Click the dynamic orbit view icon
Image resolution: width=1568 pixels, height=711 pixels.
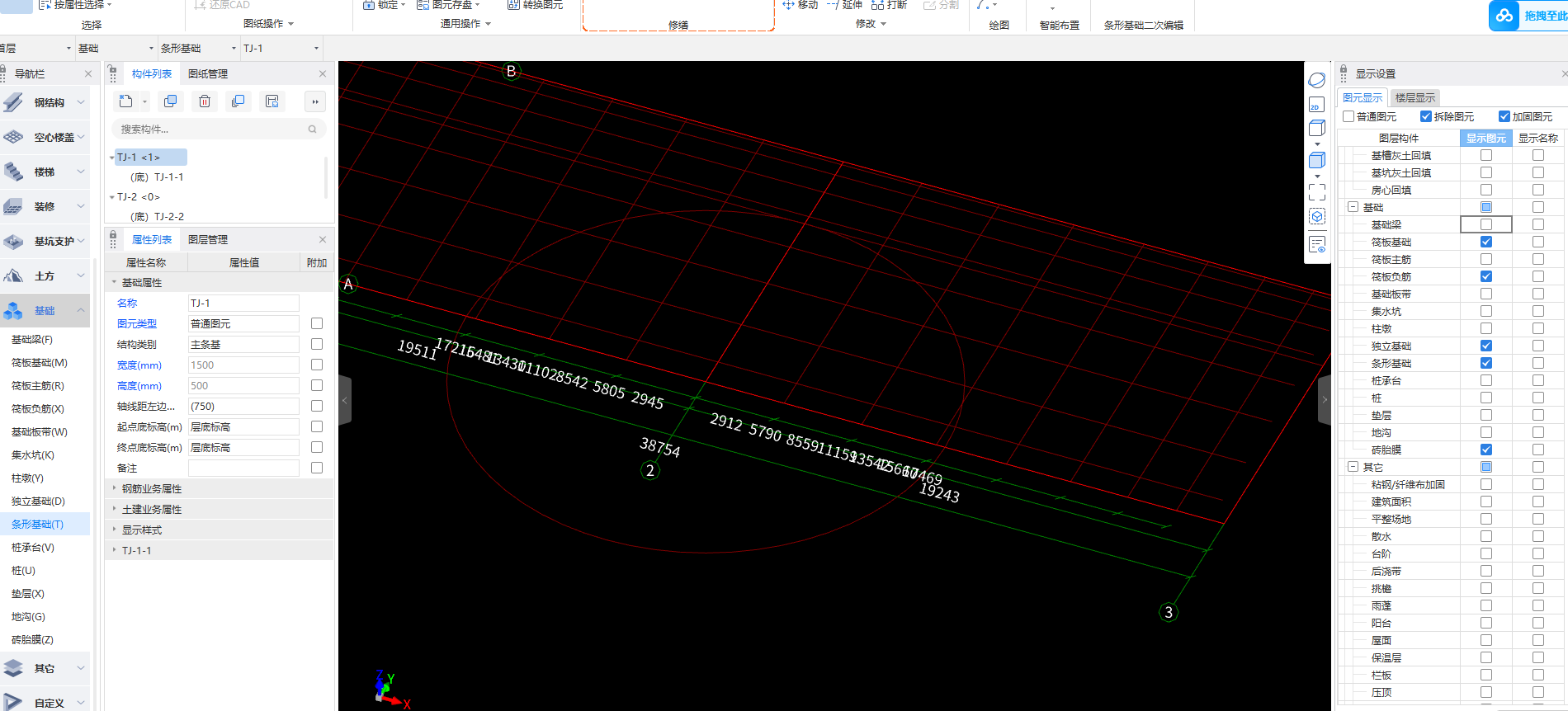point(1317,80)
